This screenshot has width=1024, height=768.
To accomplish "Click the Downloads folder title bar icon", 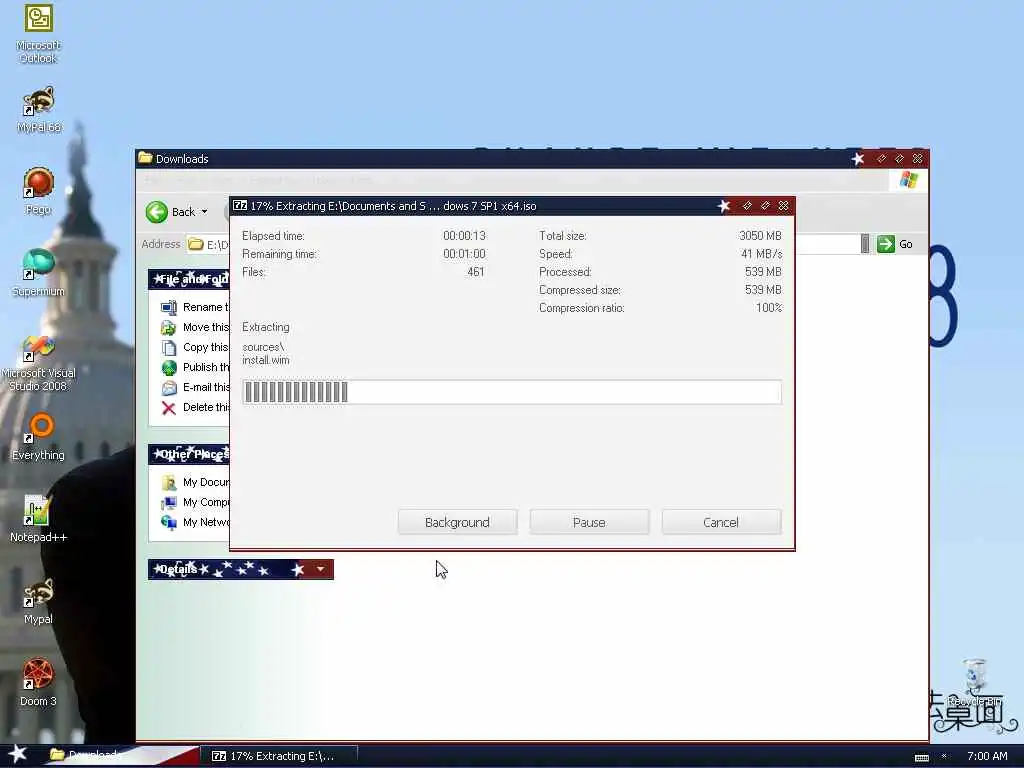I will pos(145,158).
